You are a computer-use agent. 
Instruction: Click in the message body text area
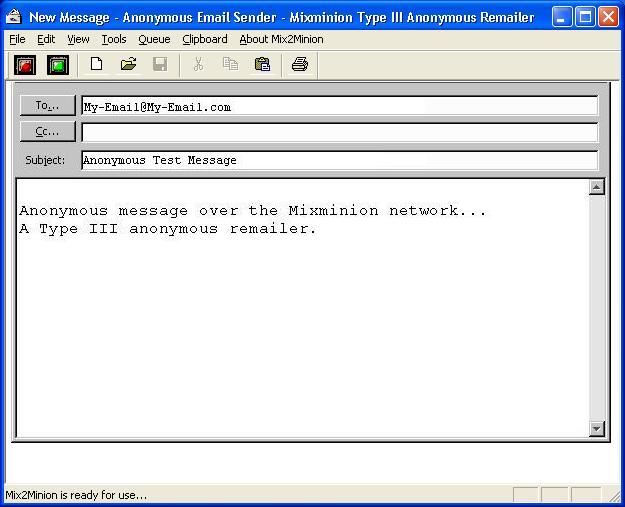click(x=302, y=309)
